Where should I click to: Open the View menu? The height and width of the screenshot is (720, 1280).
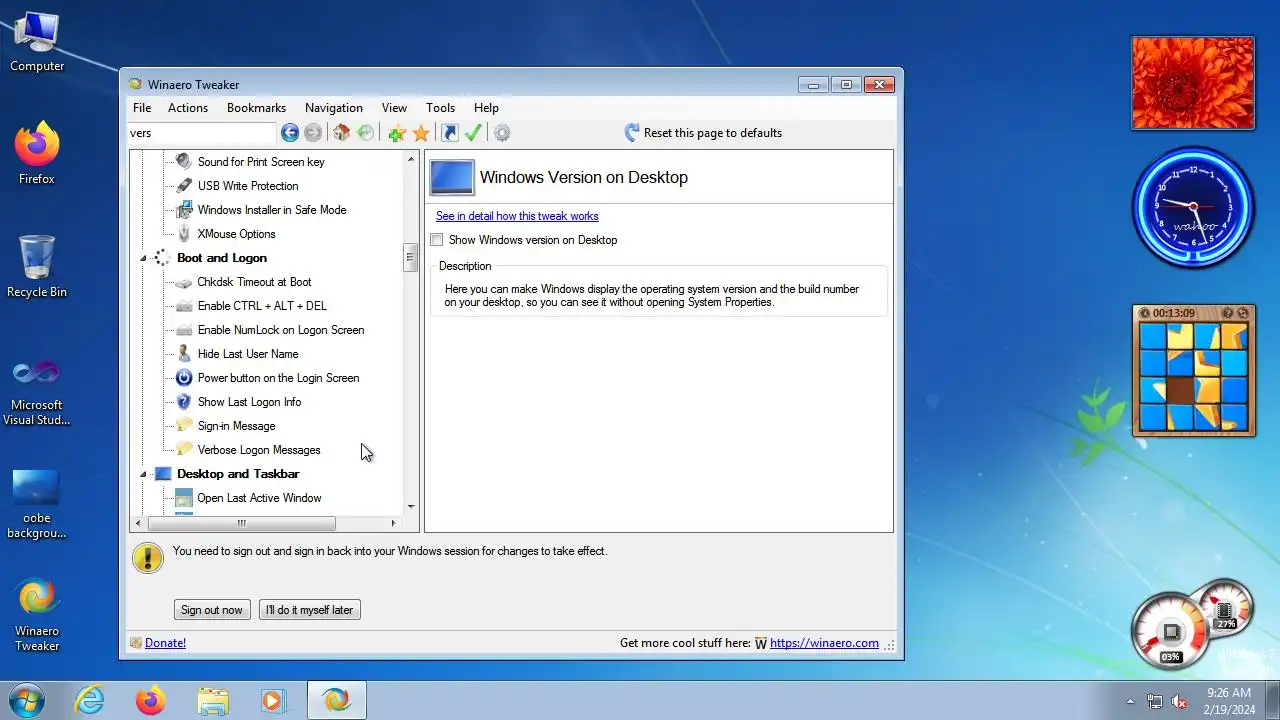click(x=394, y=108)
